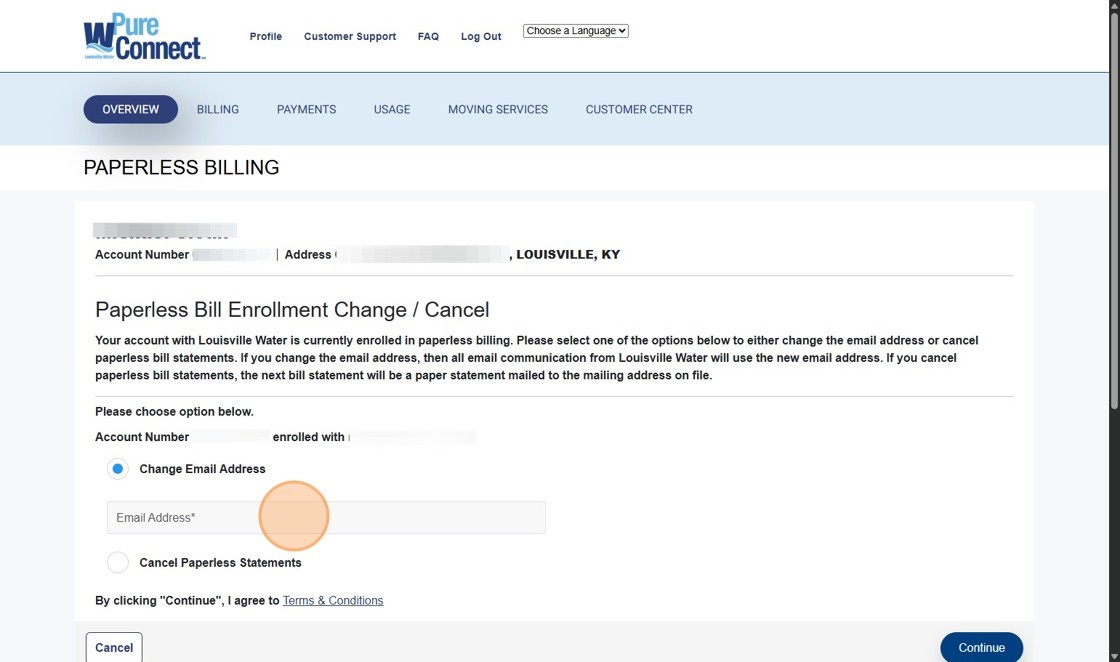Go to Customer Support
The image size is (1120, 662).
349,36
